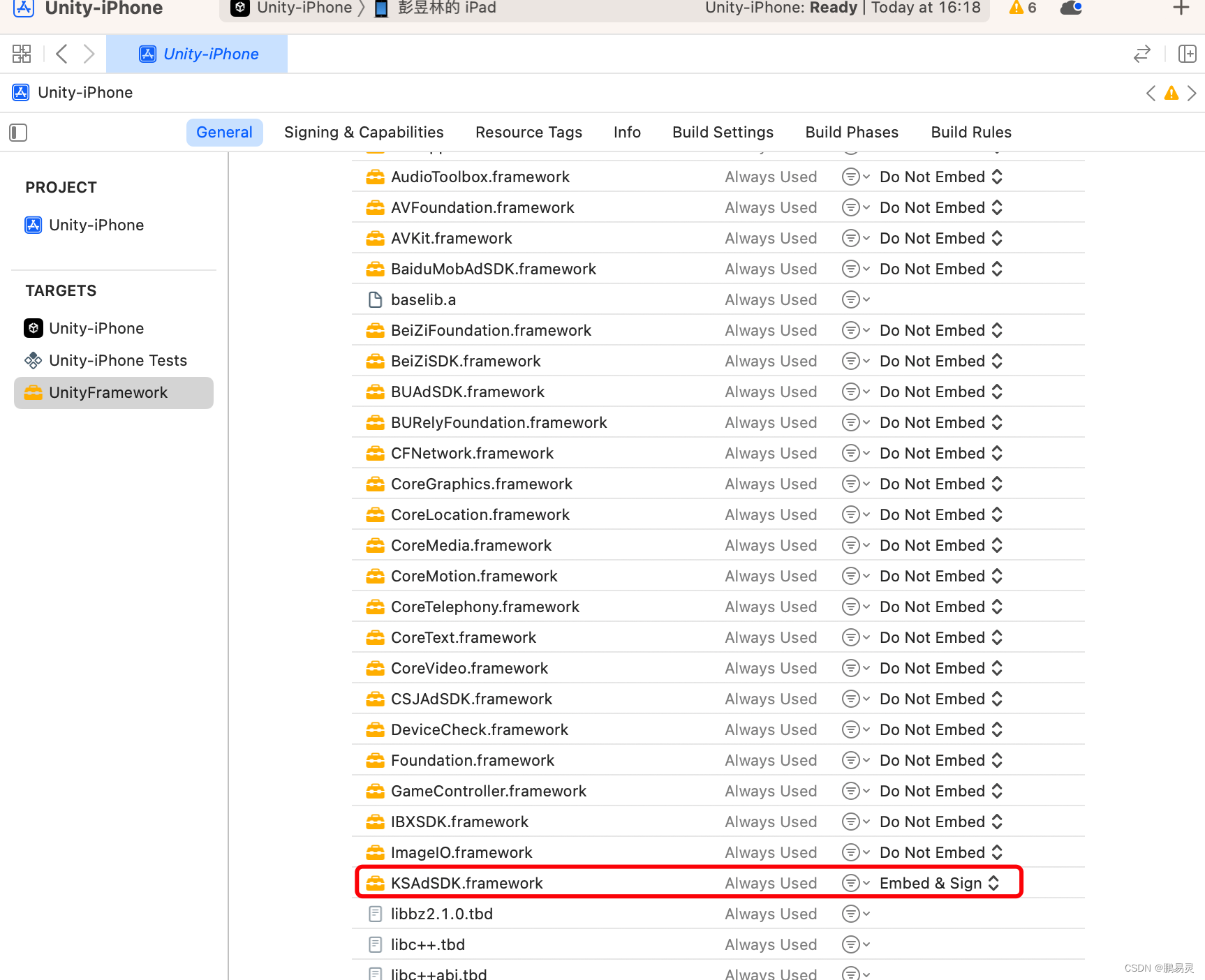Select the CoreVideo.framework row
This screenshot has height=980, width=1205.
(718, 668)
